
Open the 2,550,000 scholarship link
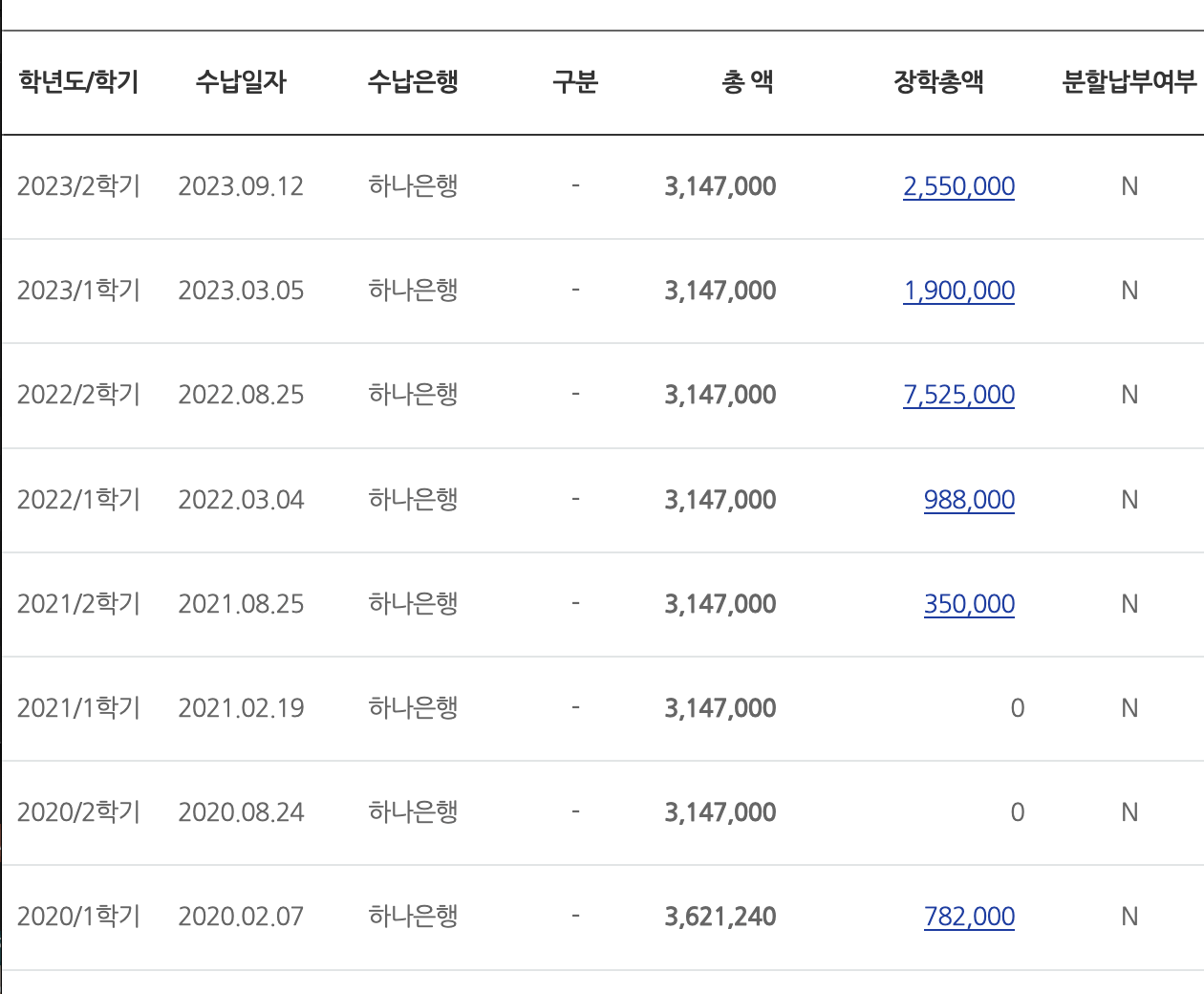[958, 186]
